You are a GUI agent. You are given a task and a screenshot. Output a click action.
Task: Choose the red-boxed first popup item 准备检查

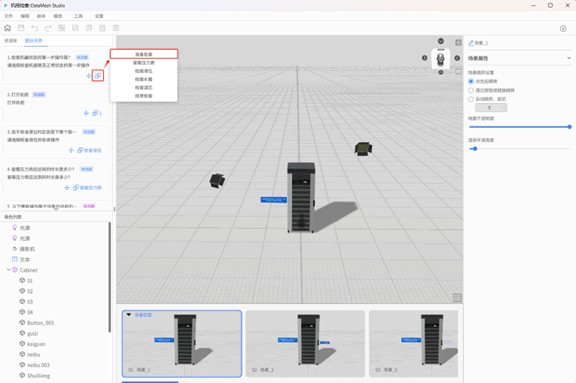point(144,54)
